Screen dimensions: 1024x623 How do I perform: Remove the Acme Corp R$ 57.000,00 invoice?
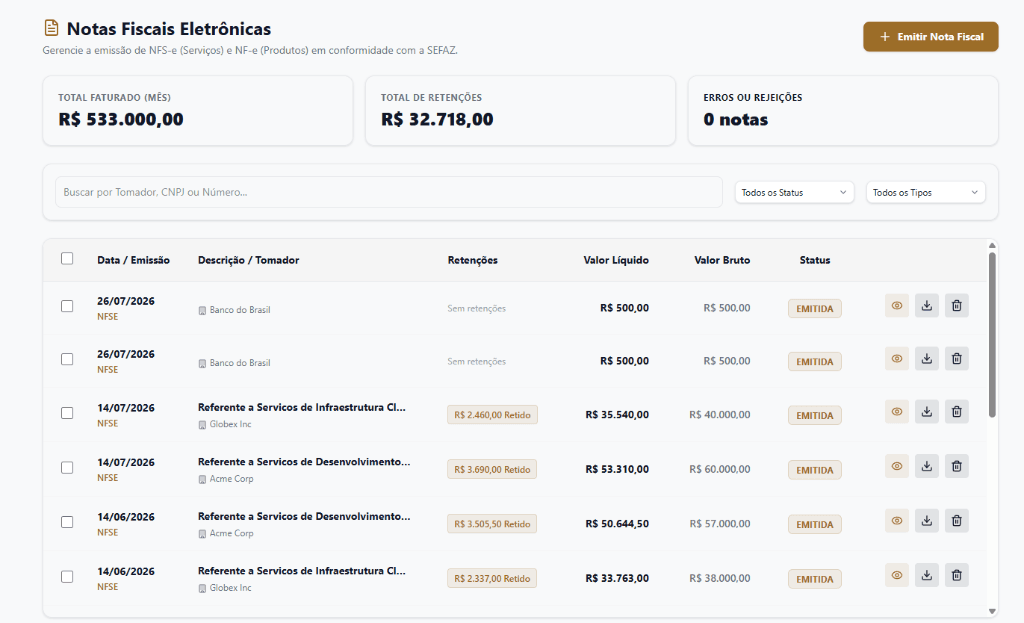pyautogui.click(x=957, y=521)
